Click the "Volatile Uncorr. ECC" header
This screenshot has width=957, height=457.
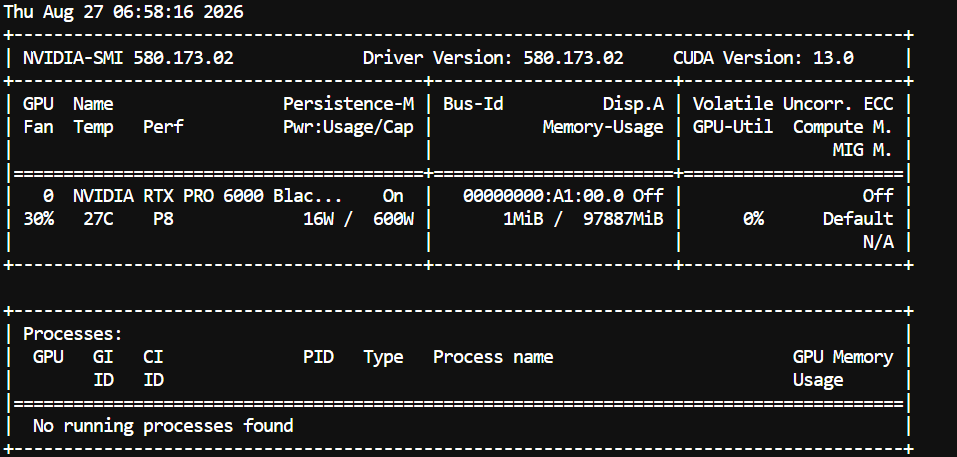click(x=793, y=104)
